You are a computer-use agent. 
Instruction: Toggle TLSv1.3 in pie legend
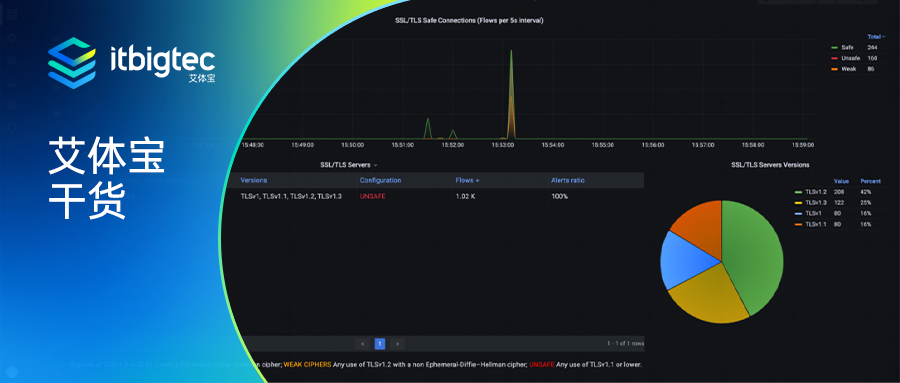pyautogui.click(x=816, y=203)
